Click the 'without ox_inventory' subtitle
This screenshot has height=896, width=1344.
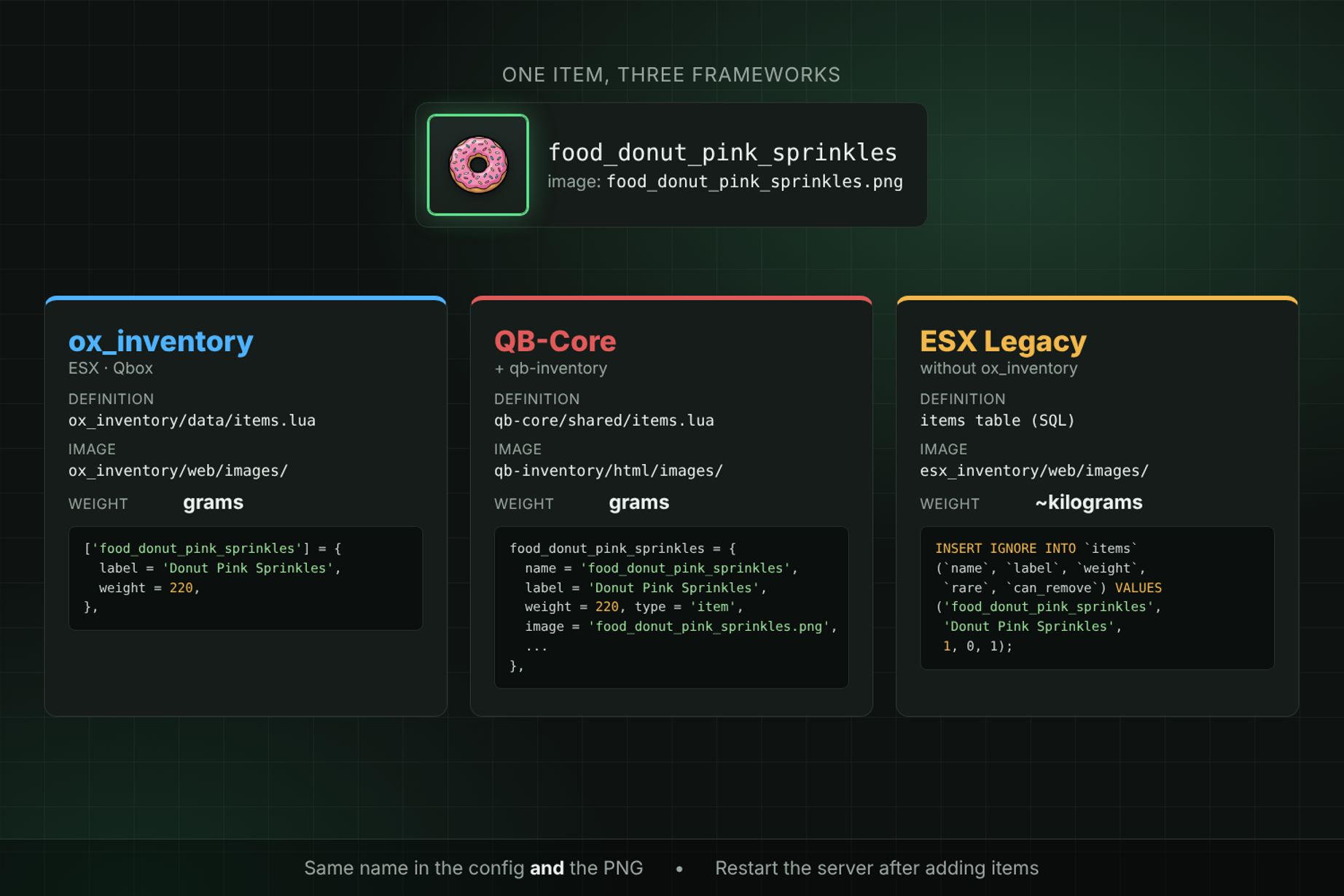(x=999, y=368)
